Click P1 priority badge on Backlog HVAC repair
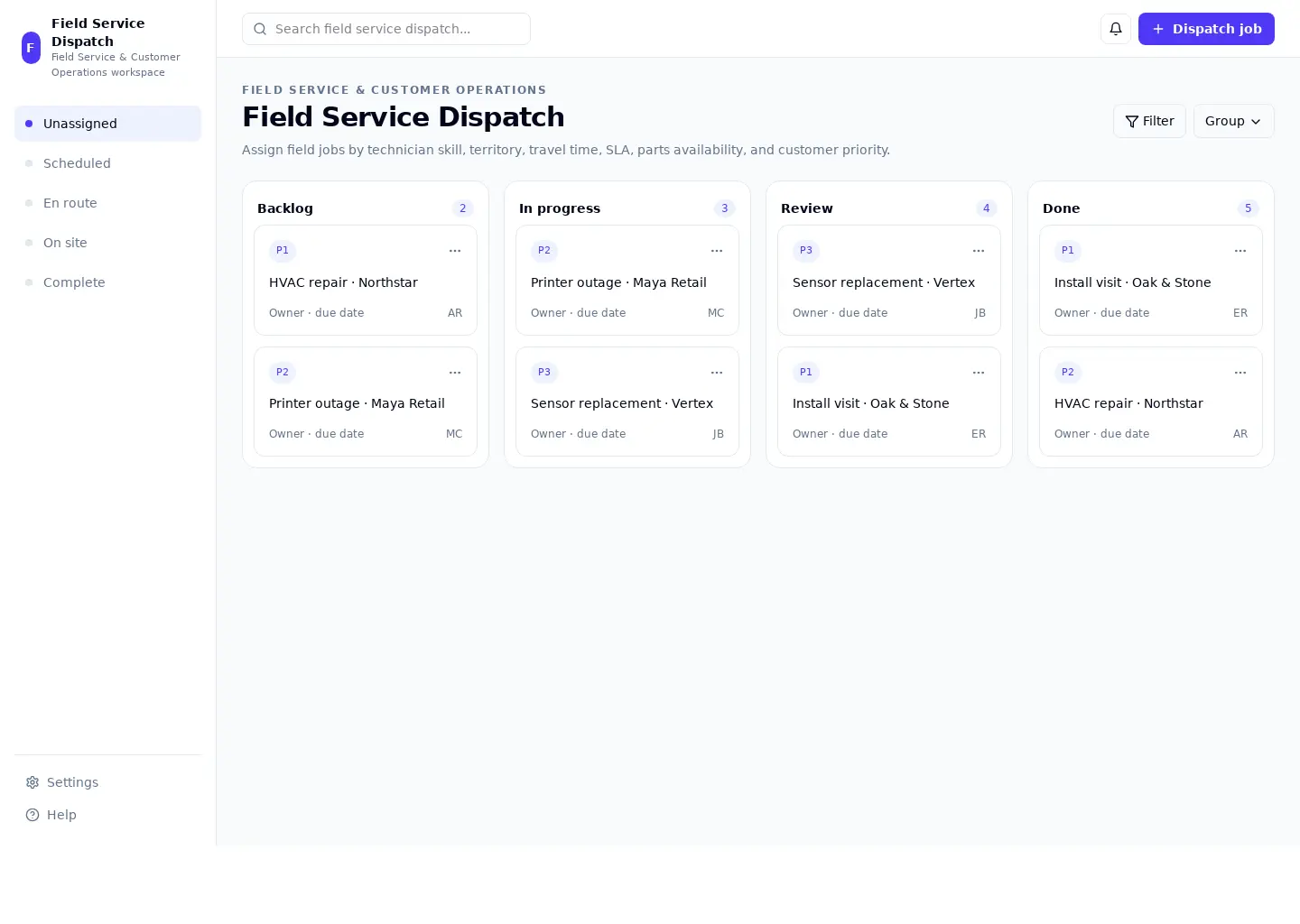 pos(283,251)
